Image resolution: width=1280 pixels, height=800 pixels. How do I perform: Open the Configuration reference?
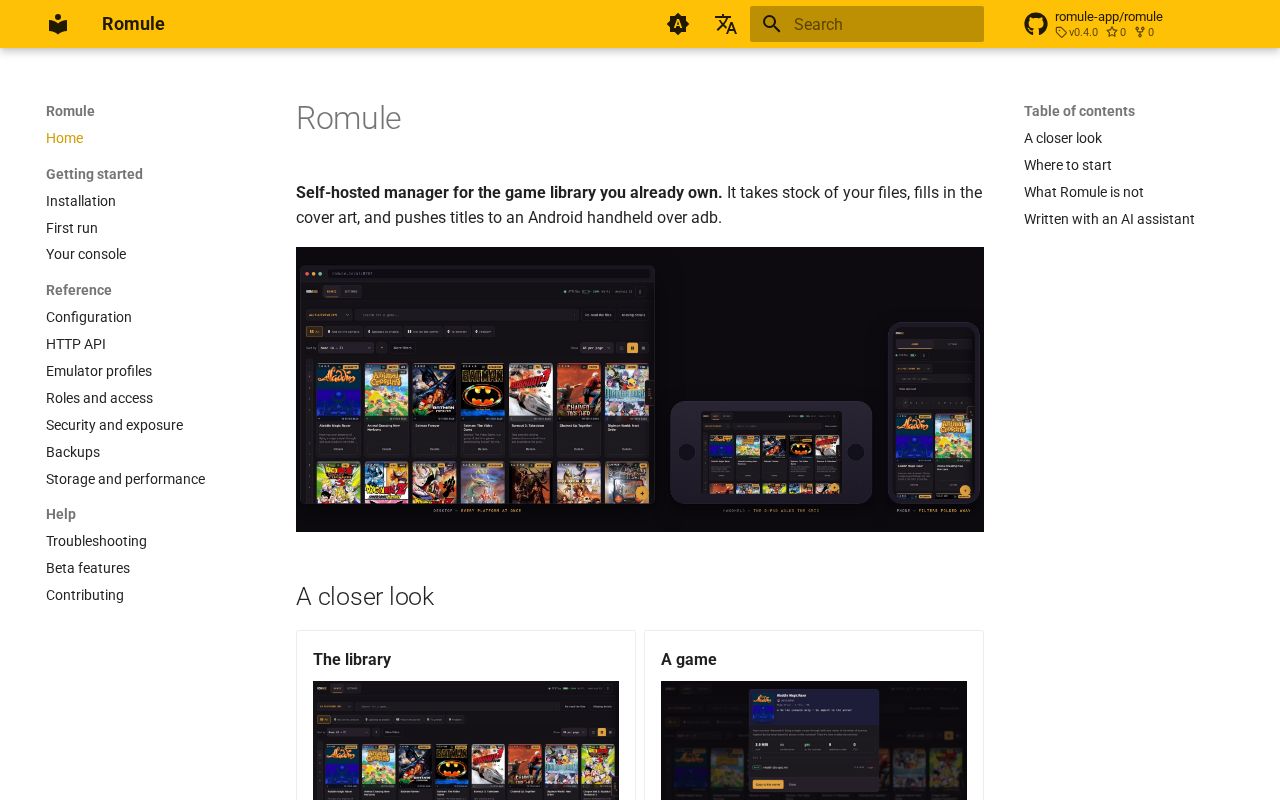[89, 317]
